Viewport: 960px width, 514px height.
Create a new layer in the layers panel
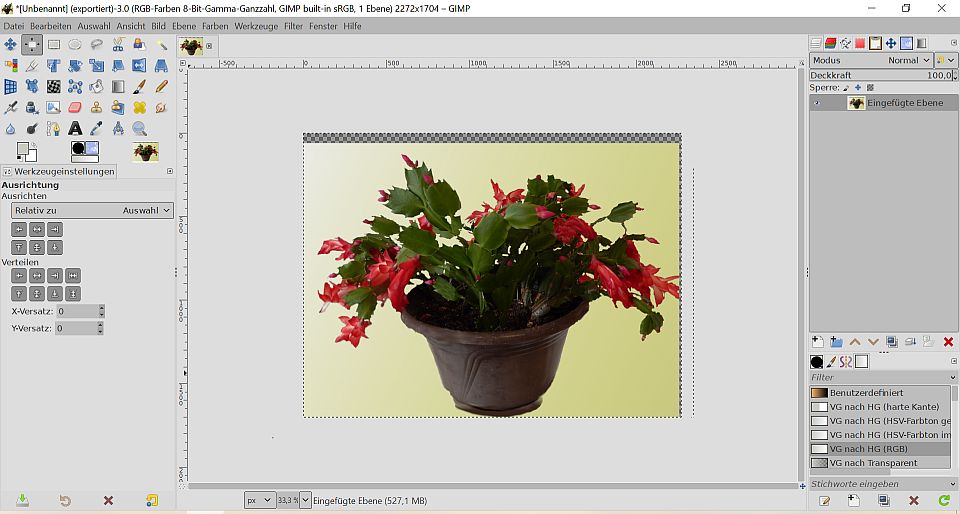817,342
